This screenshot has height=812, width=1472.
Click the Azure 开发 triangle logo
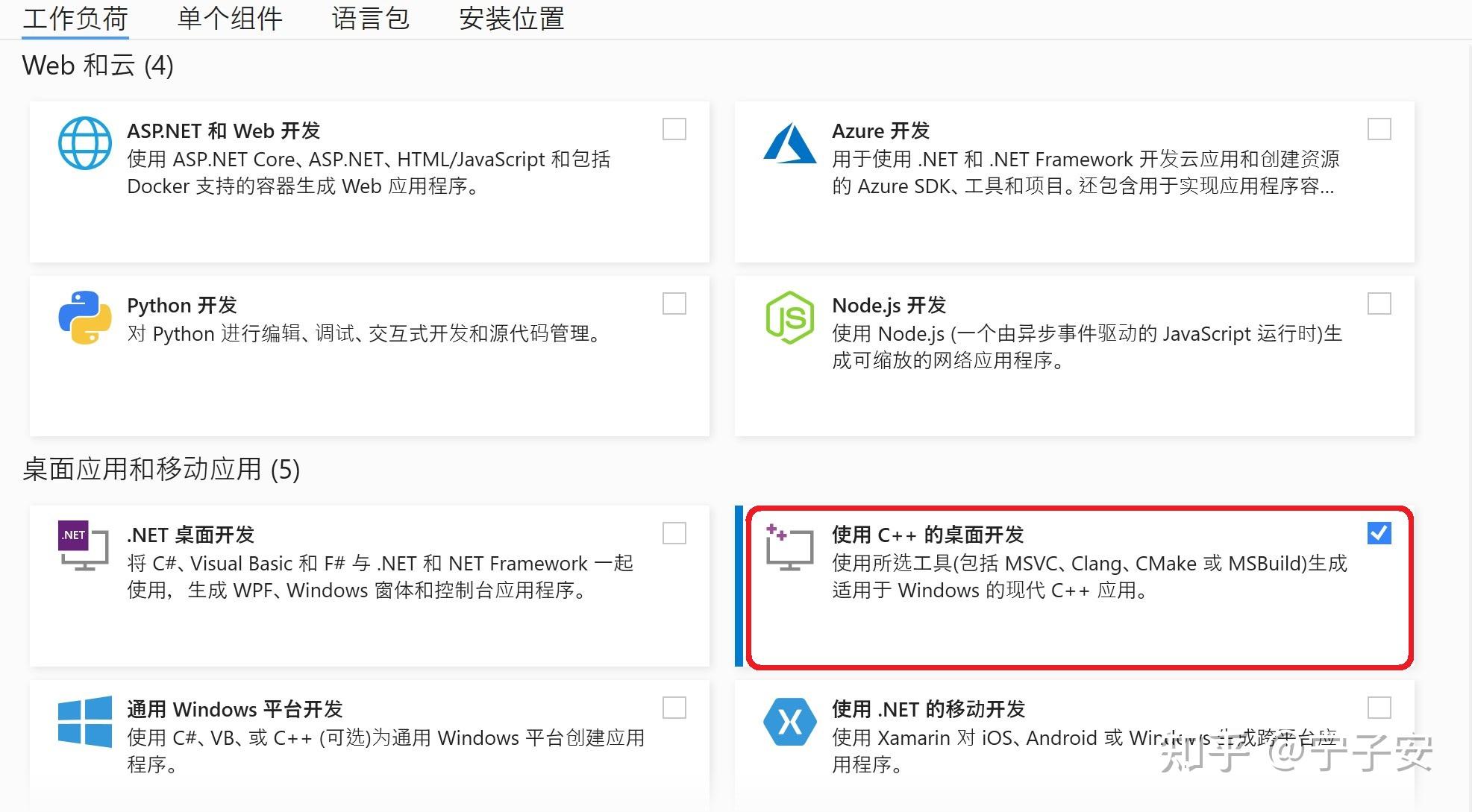[x=790, y=144]
